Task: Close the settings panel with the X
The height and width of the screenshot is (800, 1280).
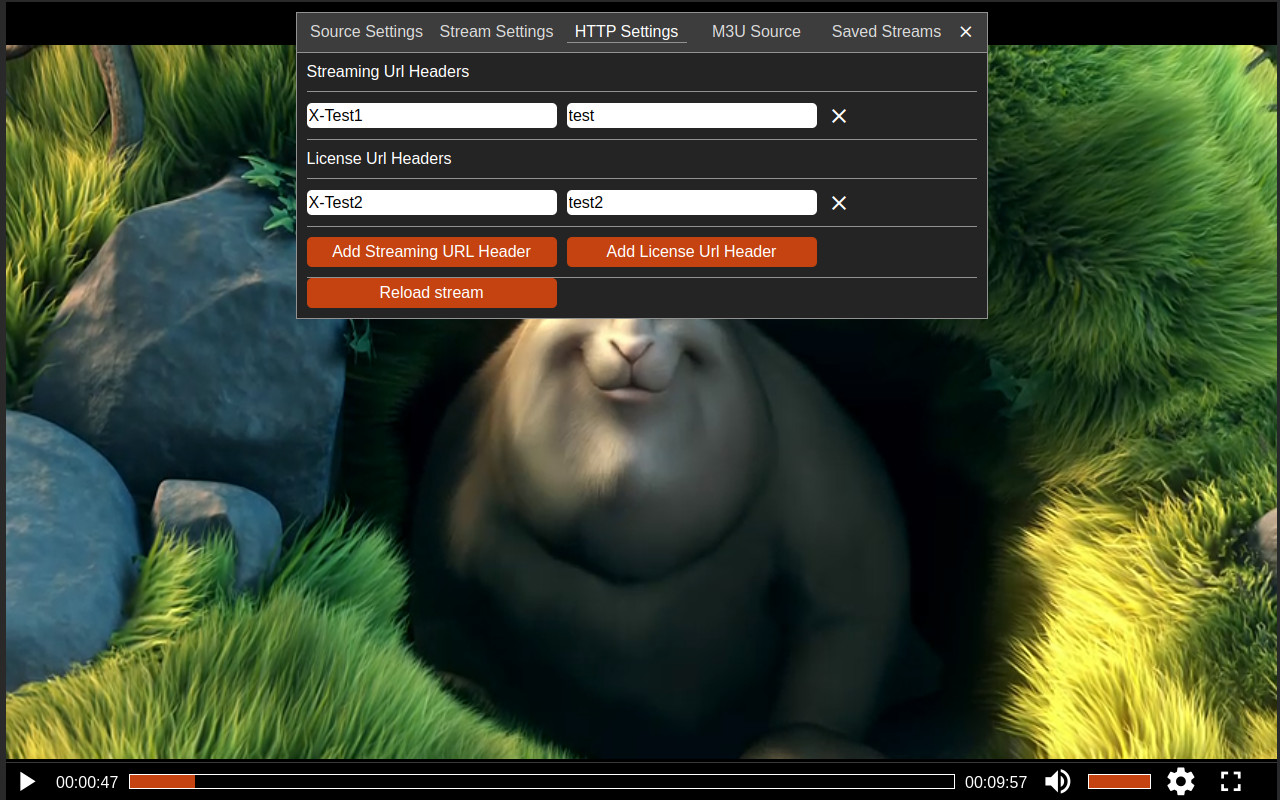Action: point(966,32)
